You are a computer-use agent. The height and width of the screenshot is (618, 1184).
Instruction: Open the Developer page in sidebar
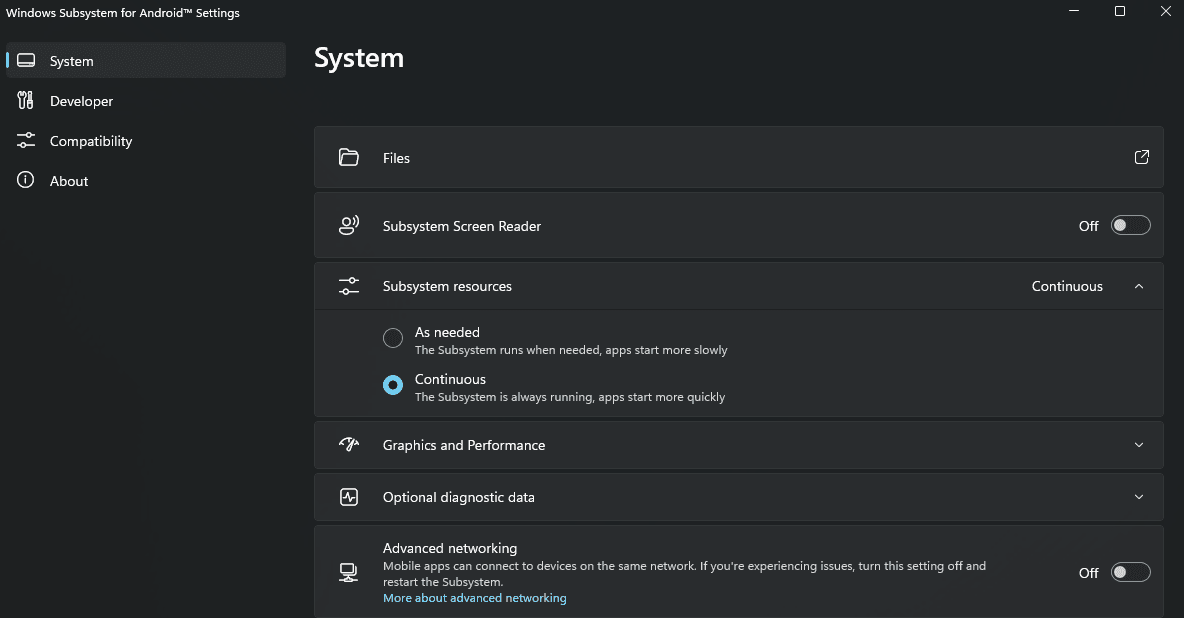pos(146,100)
